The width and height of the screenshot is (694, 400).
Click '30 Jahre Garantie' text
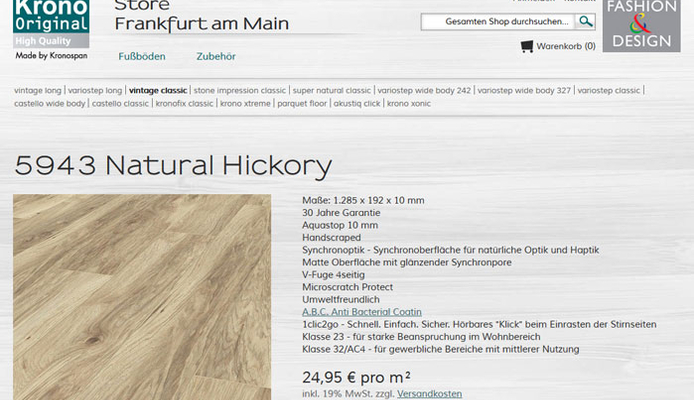point(341,213)
